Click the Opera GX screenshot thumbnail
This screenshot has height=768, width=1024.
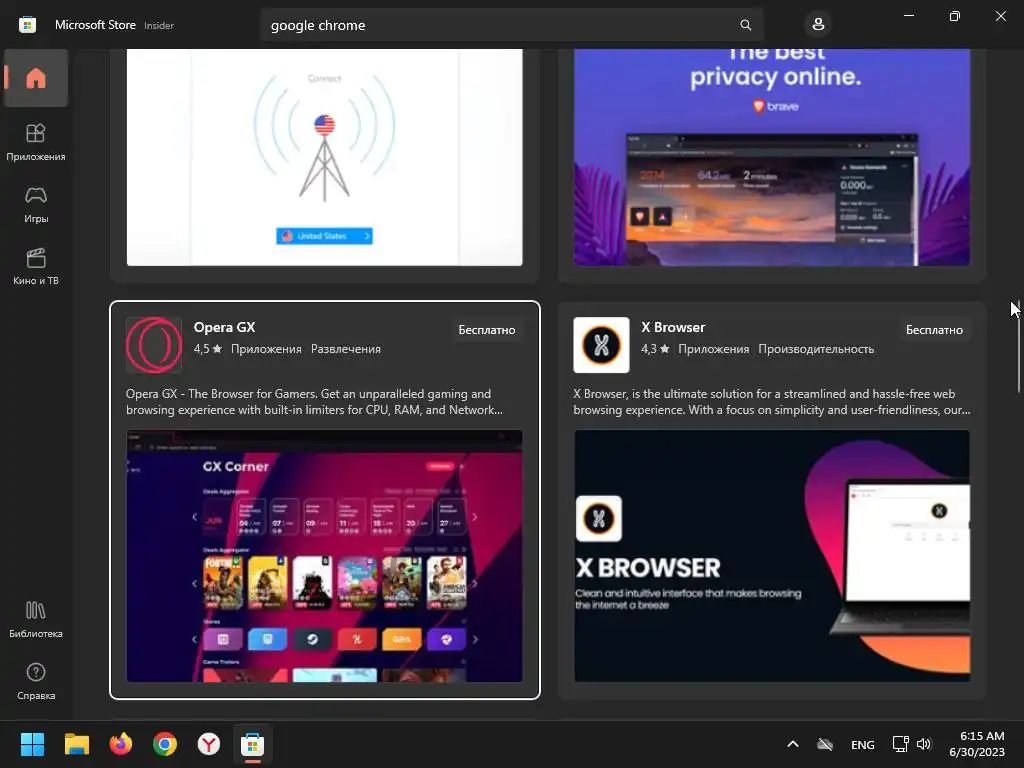tap(324, 556)
